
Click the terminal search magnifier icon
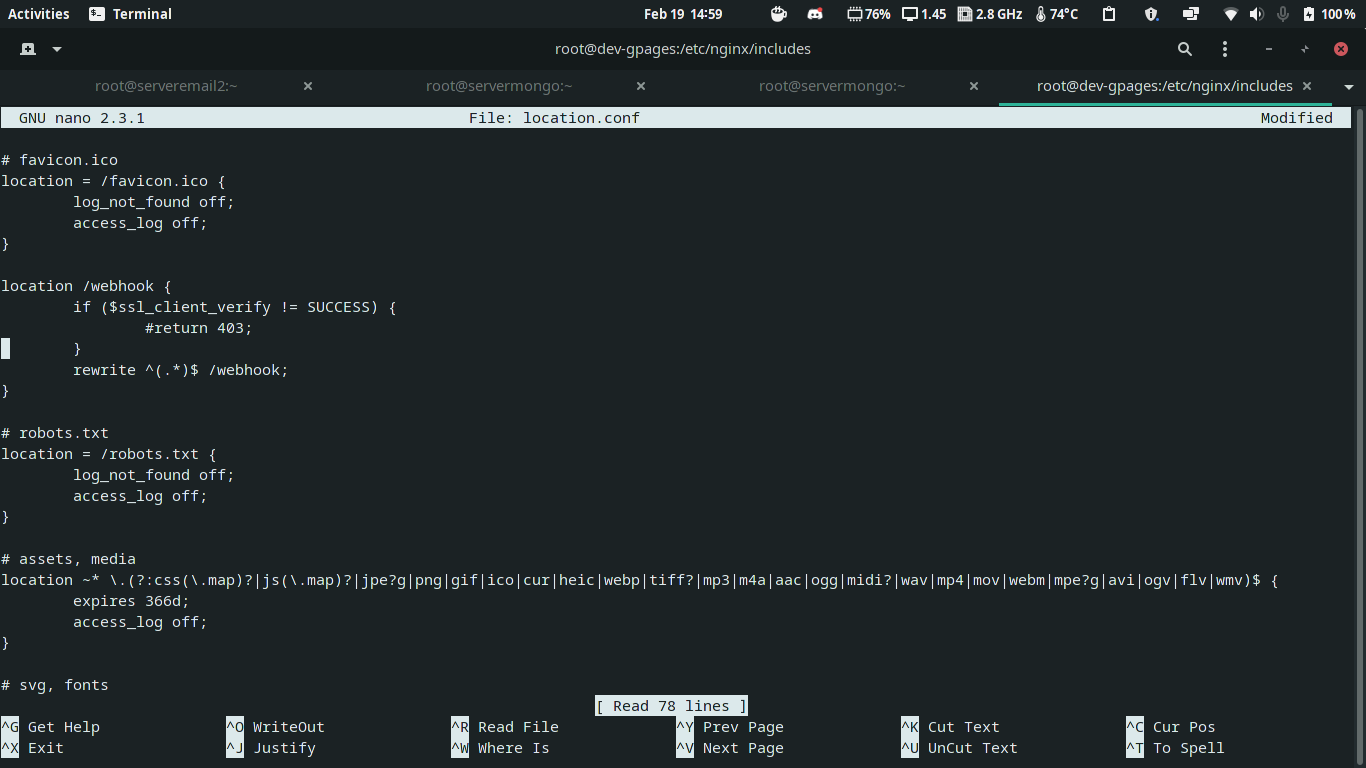tap(1185, 49)
